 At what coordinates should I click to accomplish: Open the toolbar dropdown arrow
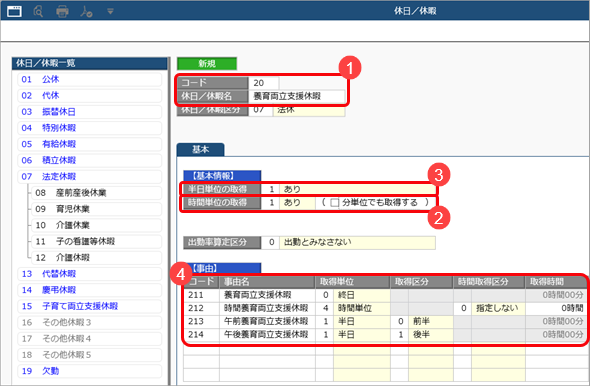pos(110,12)
